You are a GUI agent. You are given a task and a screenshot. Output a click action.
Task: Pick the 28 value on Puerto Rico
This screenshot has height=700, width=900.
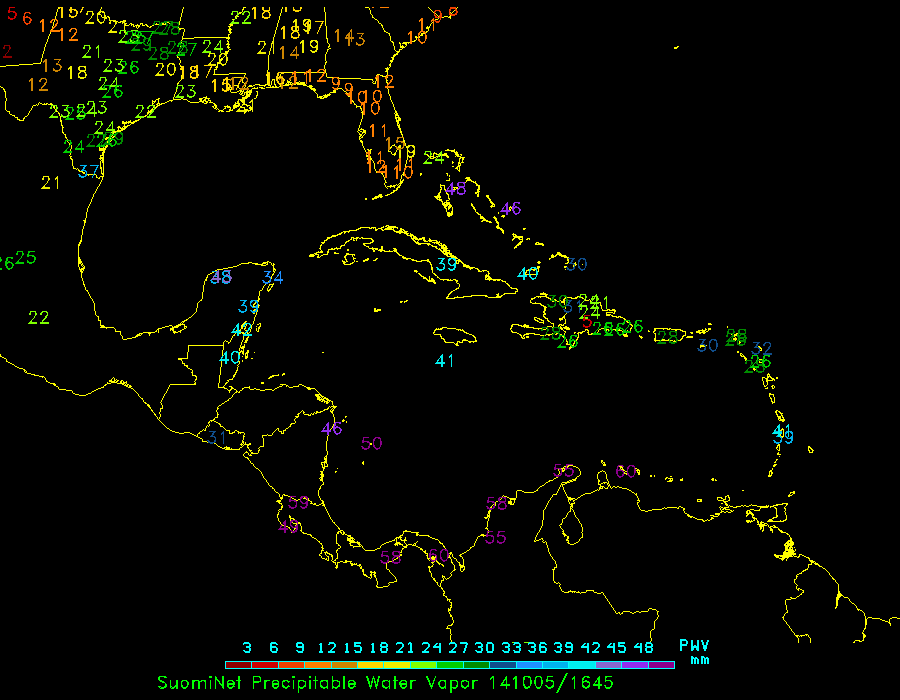(667, 336)
